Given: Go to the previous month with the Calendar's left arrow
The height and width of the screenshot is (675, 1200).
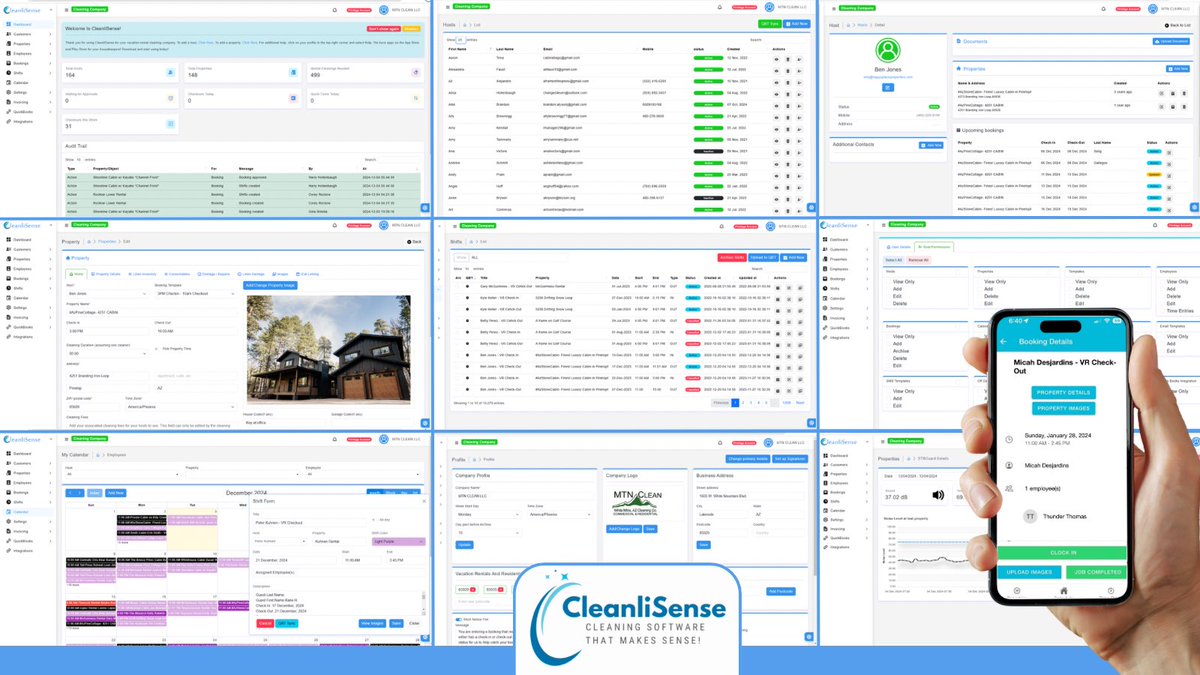Looking at the screenshot, I should pyautogui.click(x=70, y=493).
